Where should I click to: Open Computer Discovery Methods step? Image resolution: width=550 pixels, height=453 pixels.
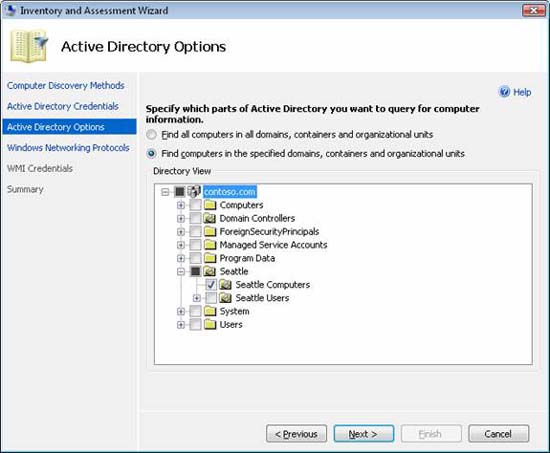[x=66, y=85]
